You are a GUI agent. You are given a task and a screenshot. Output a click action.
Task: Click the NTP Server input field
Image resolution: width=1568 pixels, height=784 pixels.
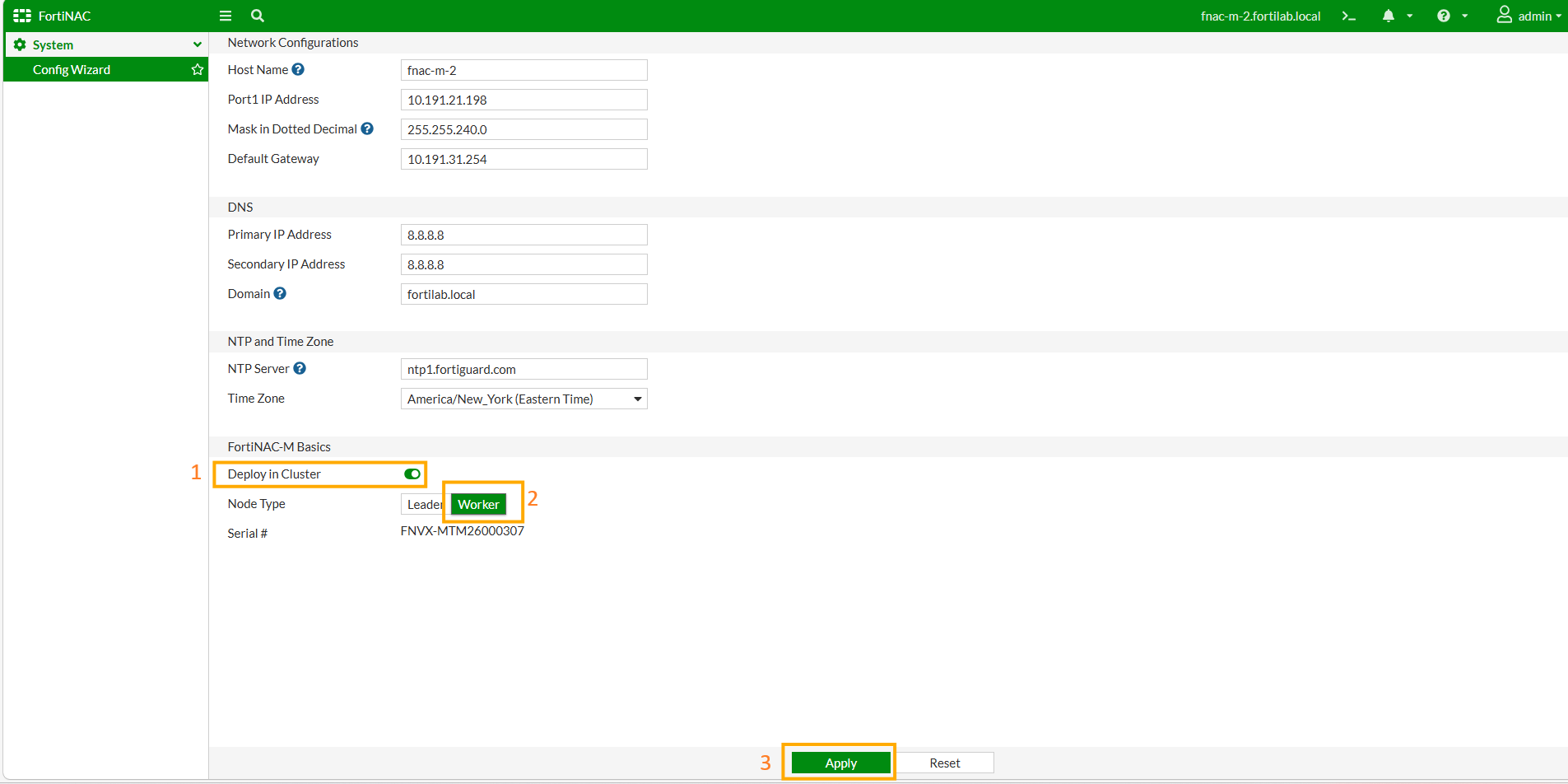[523, 369]
